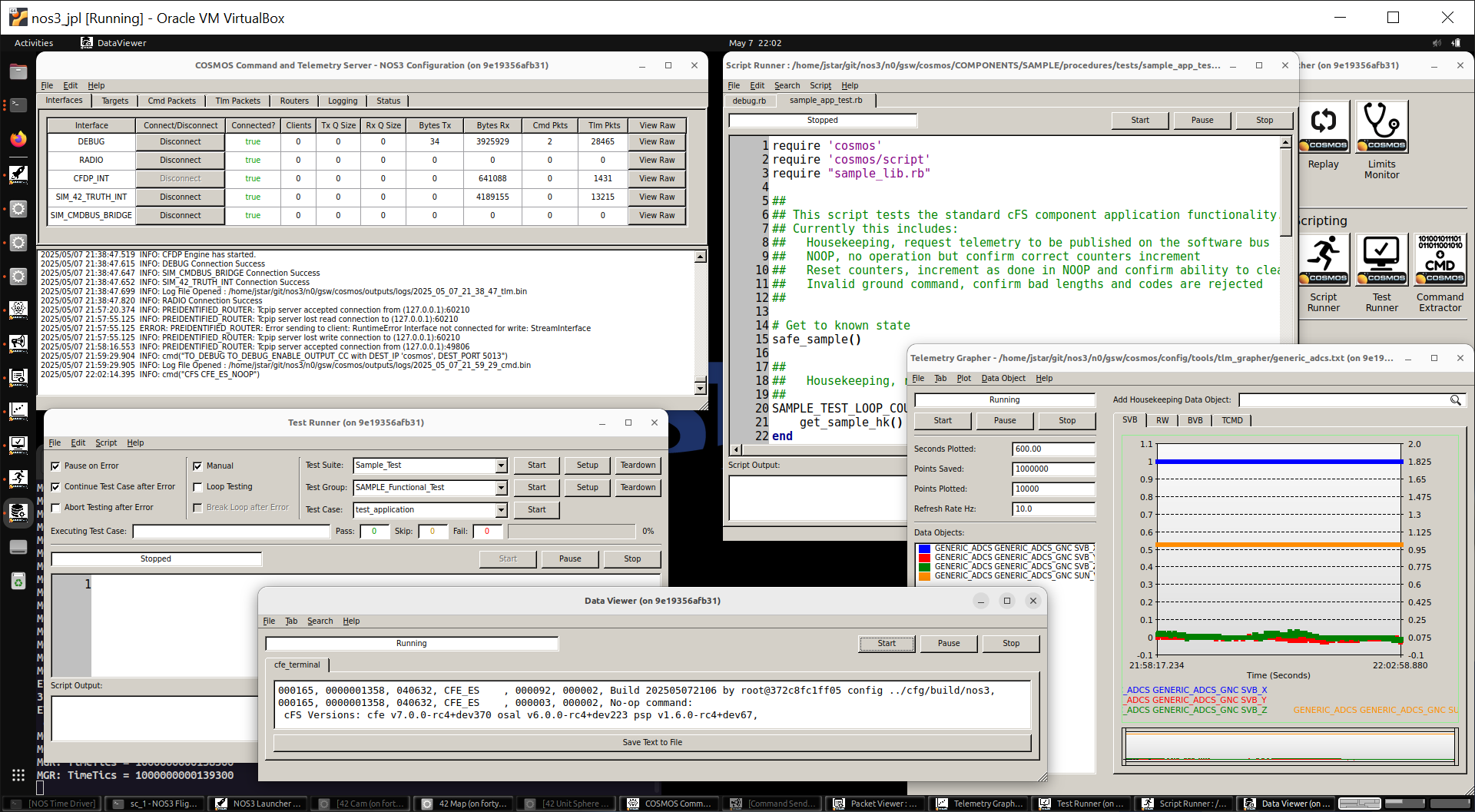This screenshot has height=812, width=1475.
Task: Click the Refresh Rate Hz field
Action: coord(1053,509)
